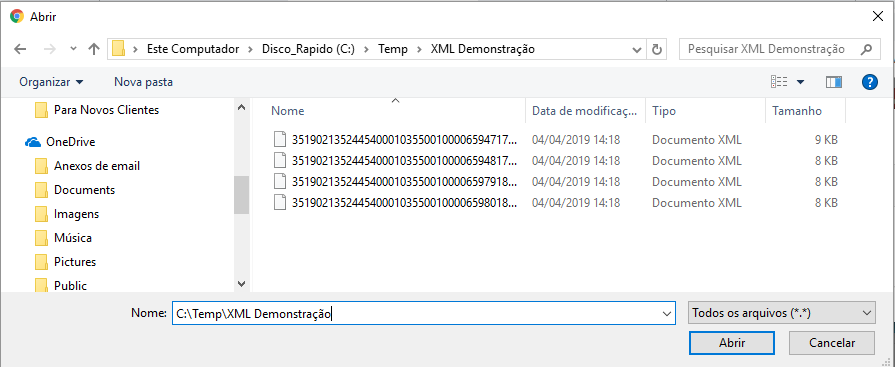Create a Nova pasta
The width and height of the screenshot is (895, 367).
coord(143,82)
